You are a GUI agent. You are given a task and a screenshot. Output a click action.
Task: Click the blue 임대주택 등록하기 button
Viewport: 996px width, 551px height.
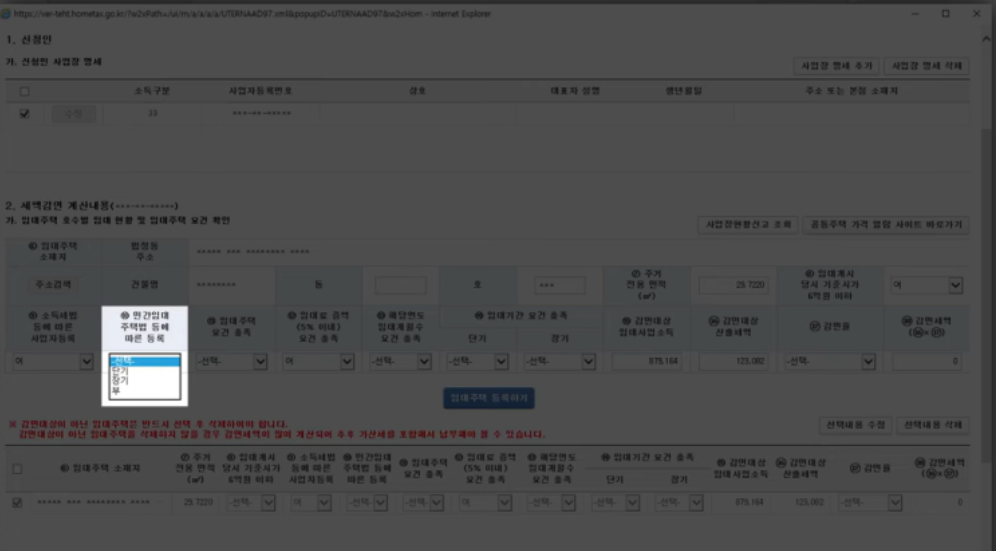coord(488,398)
